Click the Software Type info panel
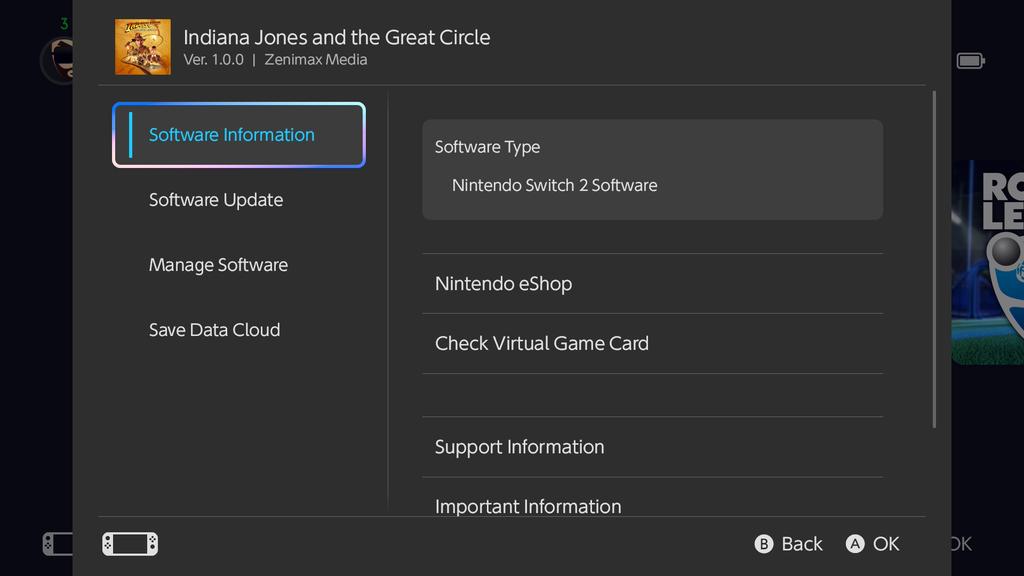This screenshot has width=1024, height=576. (652, 169)
